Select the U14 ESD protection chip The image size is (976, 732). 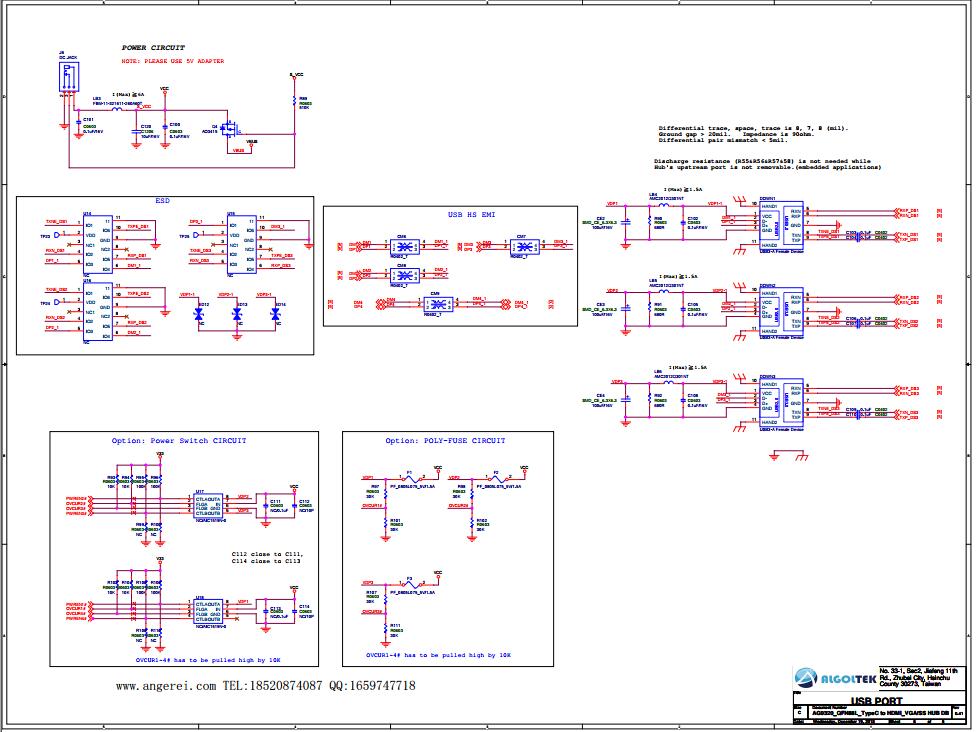coord(97,244)
